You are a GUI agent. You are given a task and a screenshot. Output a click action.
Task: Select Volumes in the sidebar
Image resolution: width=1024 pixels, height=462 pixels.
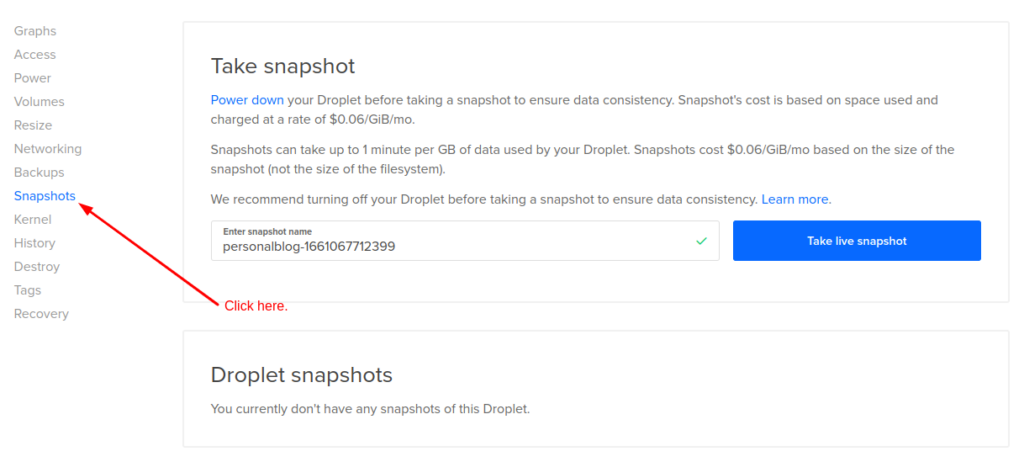[x=39, y=101]
